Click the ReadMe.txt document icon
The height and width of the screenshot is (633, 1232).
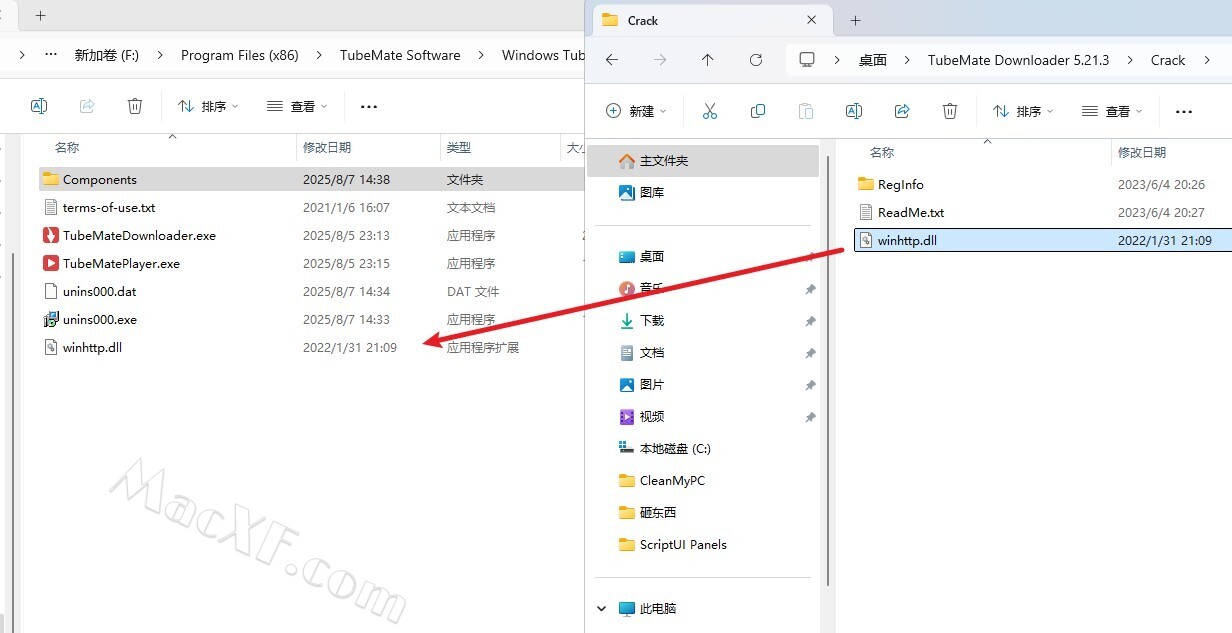pyautogui.click(x=866, y=212)
